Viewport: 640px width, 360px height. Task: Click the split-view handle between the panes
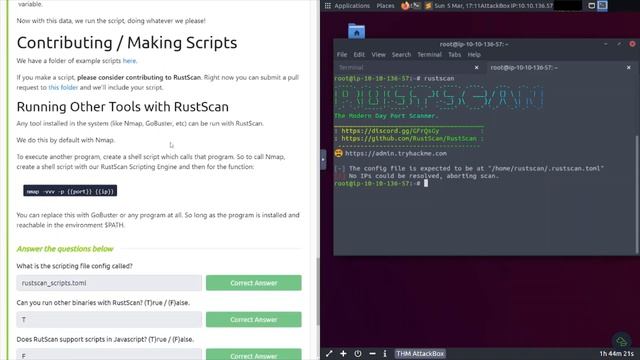(323, 160)
